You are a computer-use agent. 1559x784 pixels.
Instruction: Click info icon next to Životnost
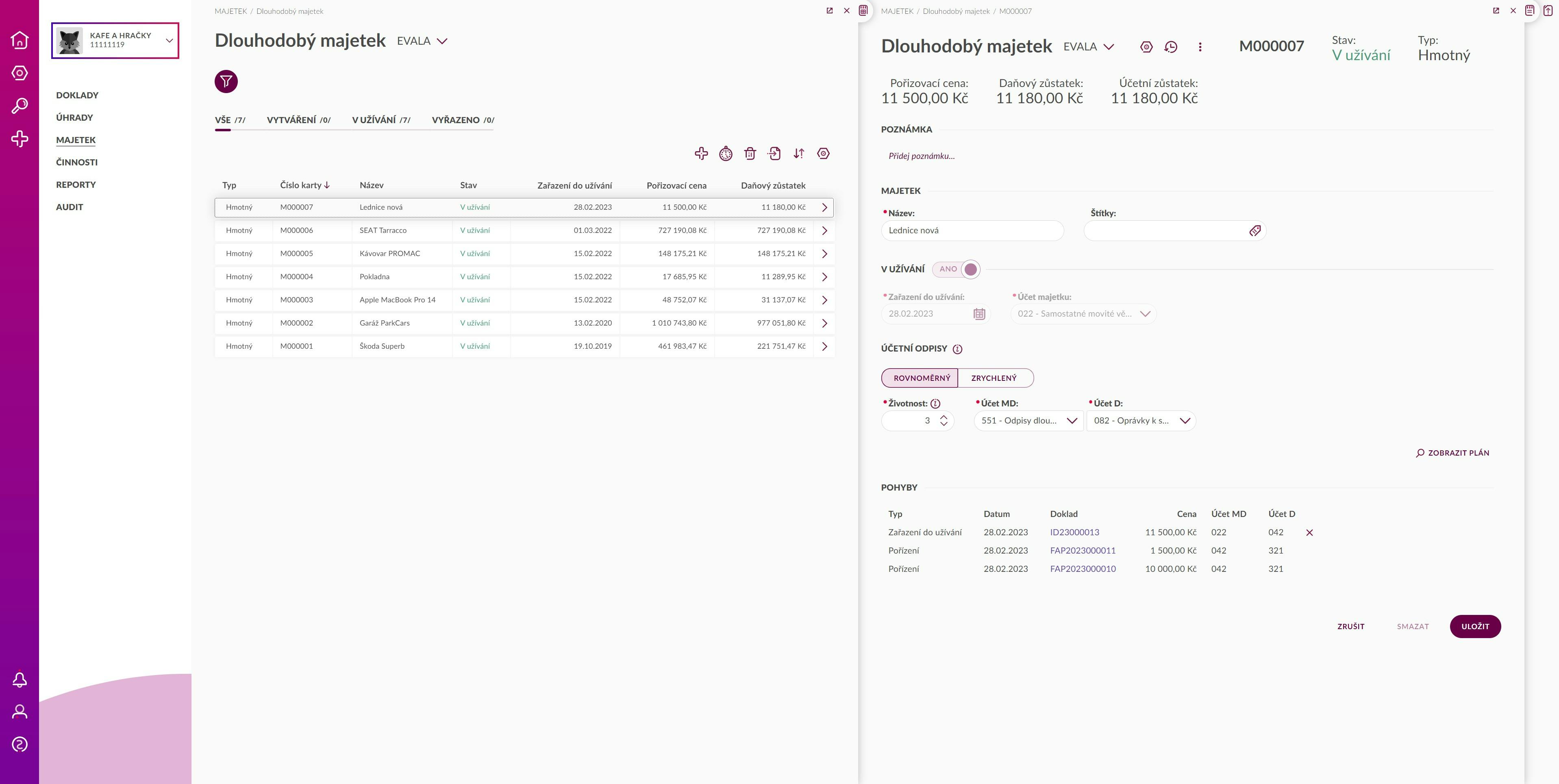pyautogui.click(x=935, y=404)
